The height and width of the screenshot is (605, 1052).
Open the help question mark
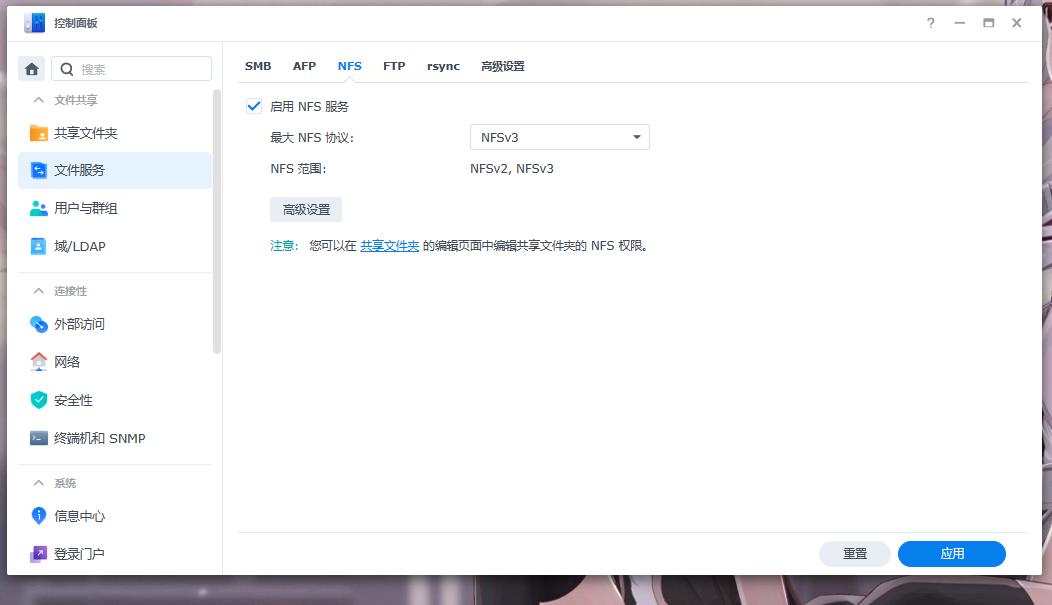coord(930,22)
